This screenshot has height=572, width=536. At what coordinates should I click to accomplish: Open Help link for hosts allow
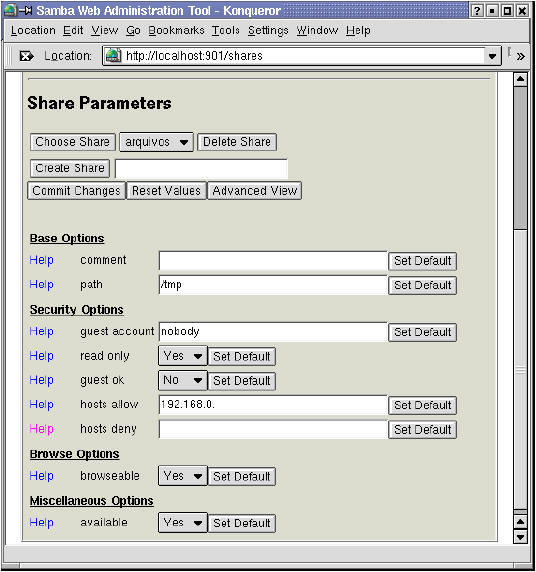pos(41,405)
